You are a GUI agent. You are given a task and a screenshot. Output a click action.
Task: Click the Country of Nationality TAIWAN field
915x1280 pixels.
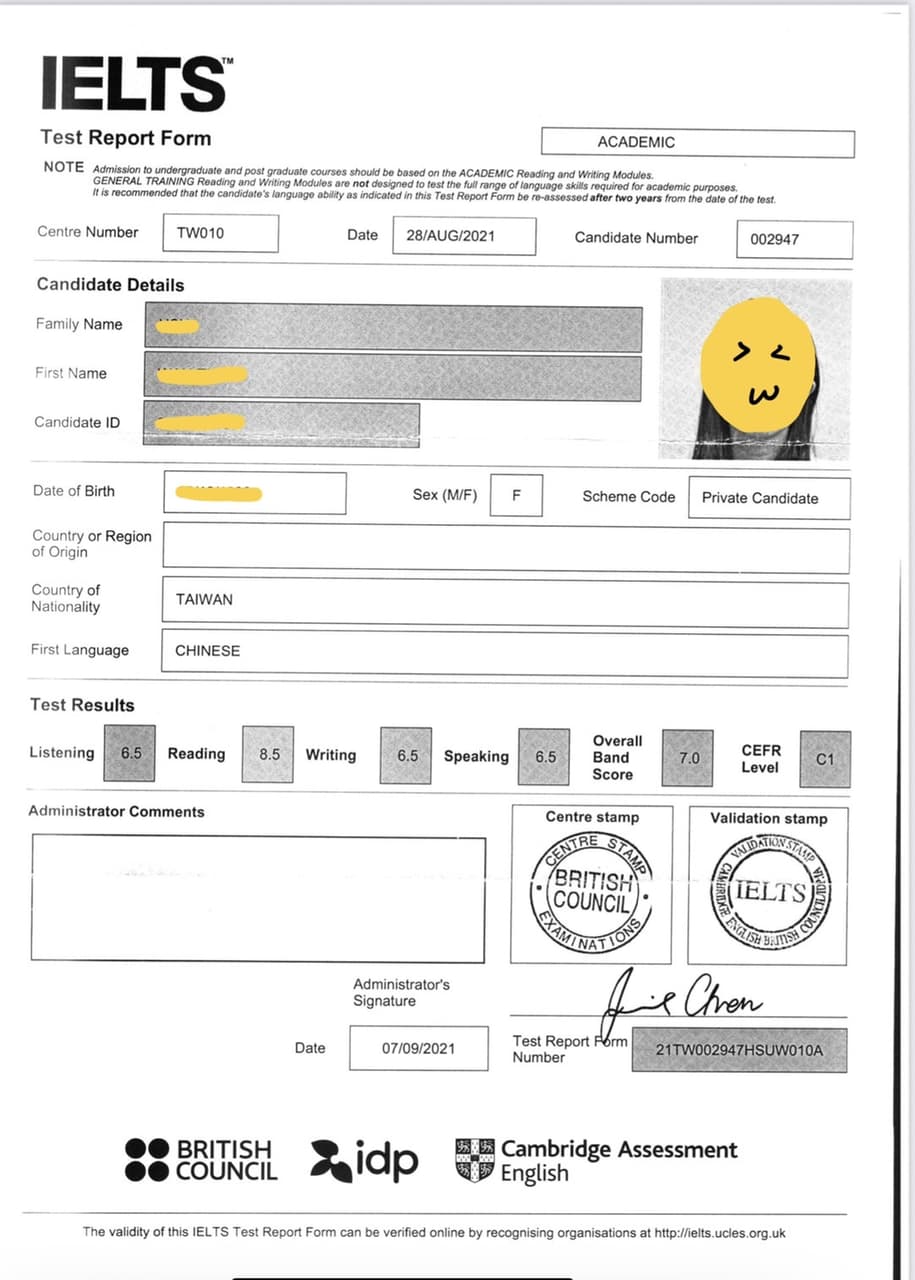click(x=505, y=600)
